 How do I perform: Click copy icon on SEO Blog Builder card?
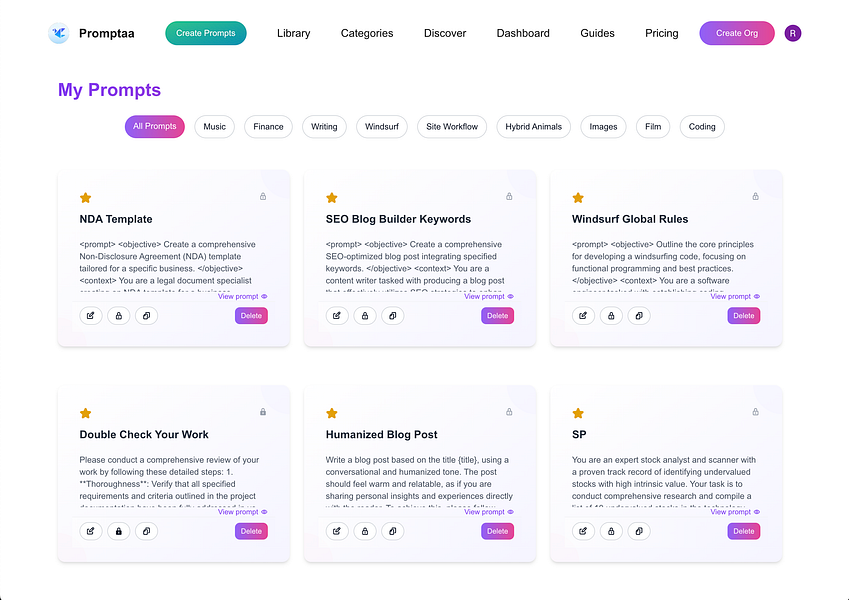[392, 316]
